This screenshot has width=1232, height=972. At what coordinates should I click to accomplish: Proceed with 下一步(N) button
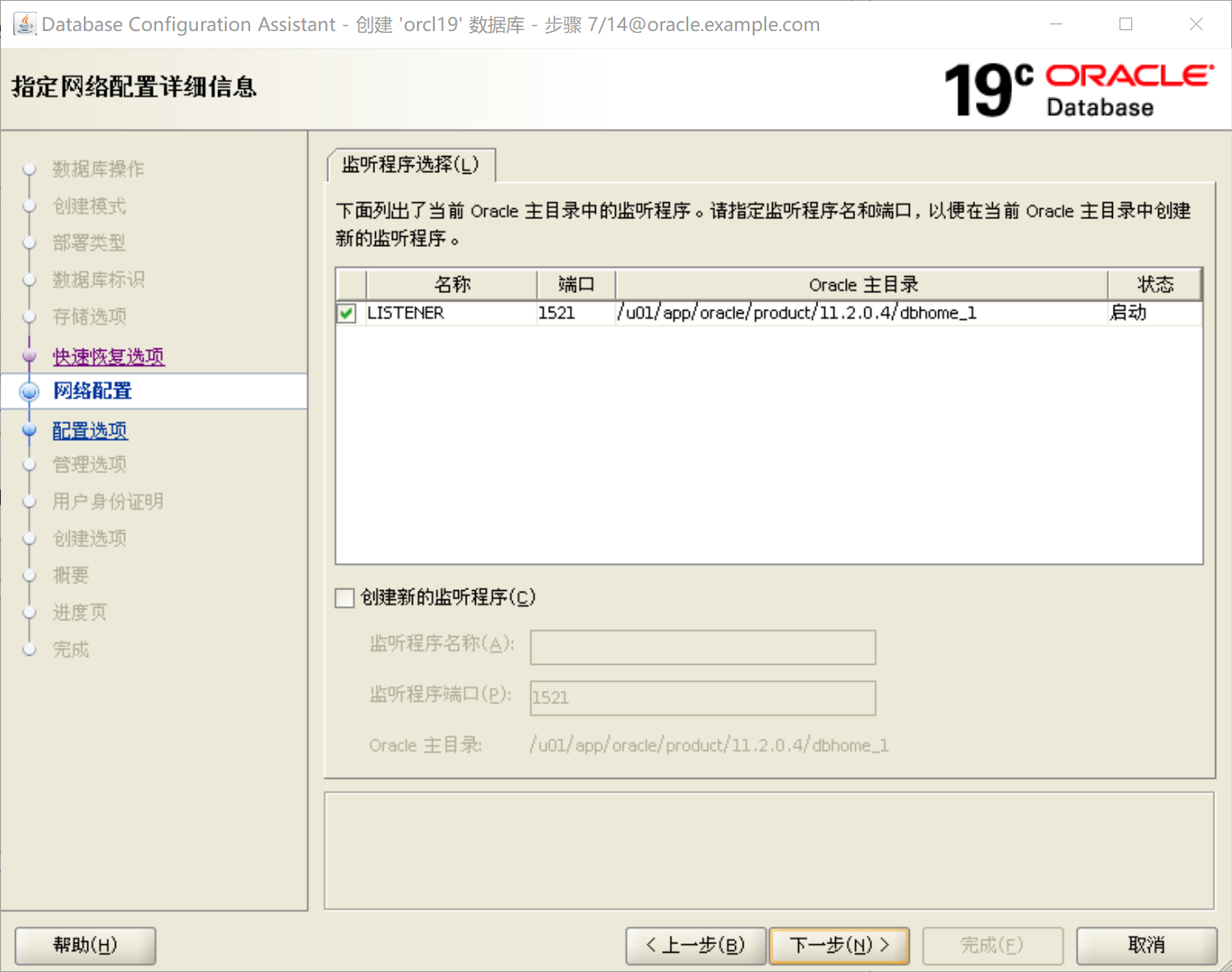[x=839, y=945]
